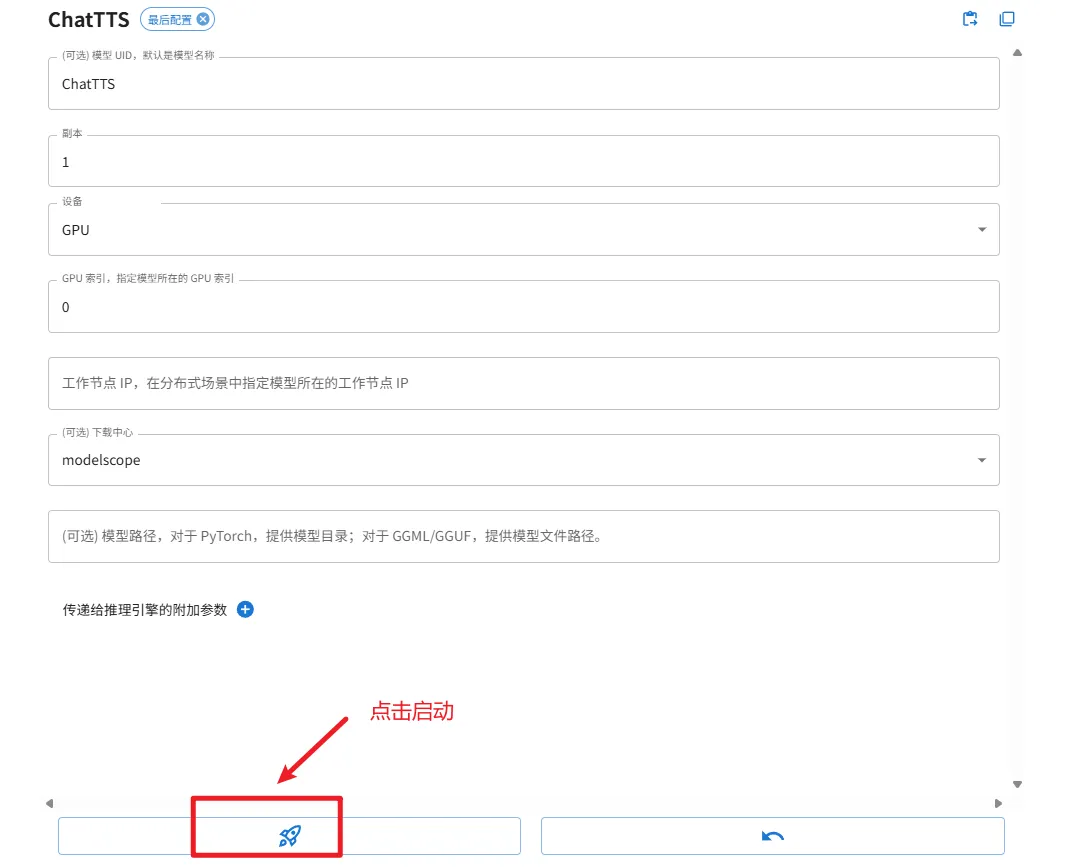The height and width of the screenshot is (867, 1069).
Task: Click the 工作节点 IP input field
Action: pyautogui.click(x=524, y=383)
